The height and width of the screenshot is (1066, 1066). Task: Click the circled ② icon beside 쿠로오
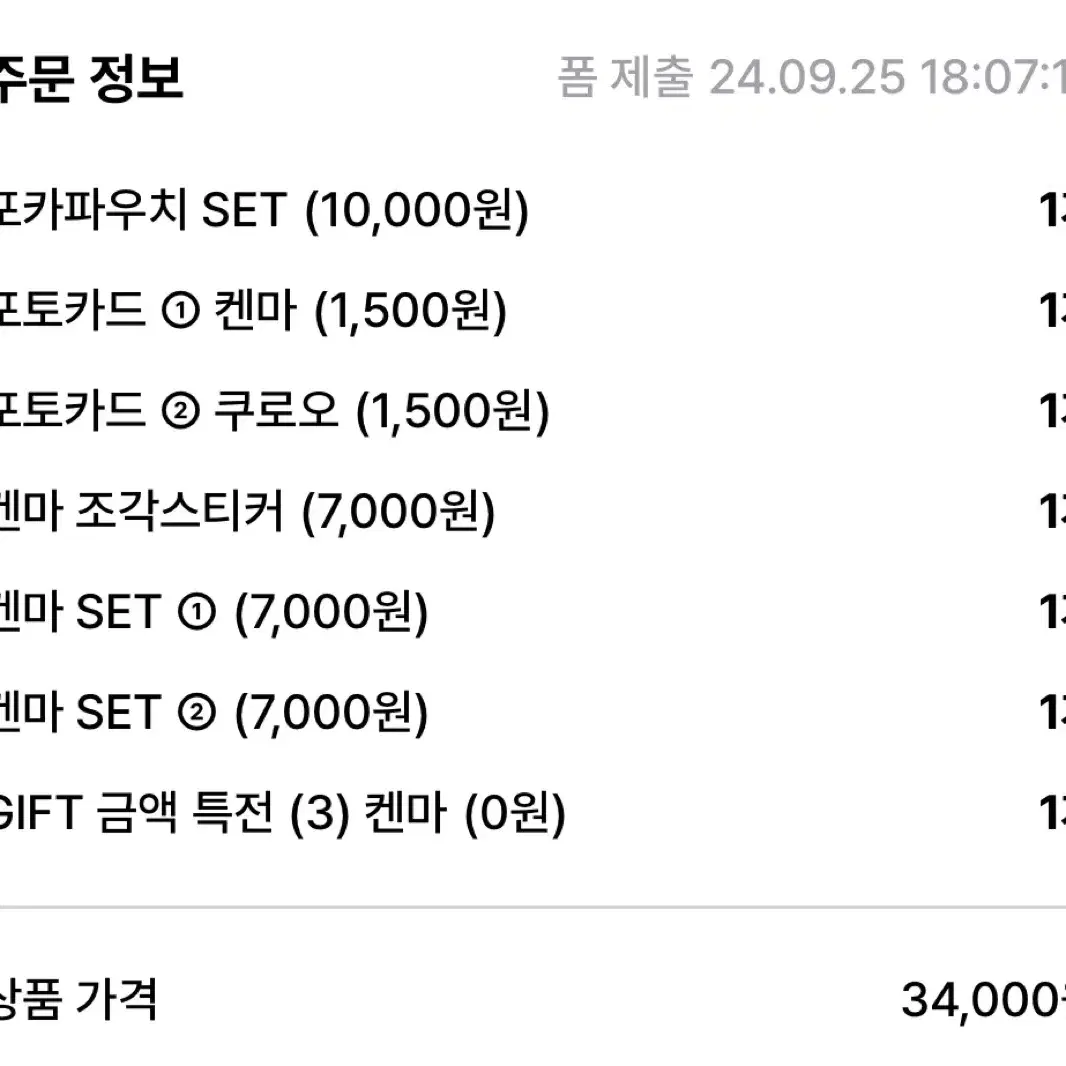(180, 412)
